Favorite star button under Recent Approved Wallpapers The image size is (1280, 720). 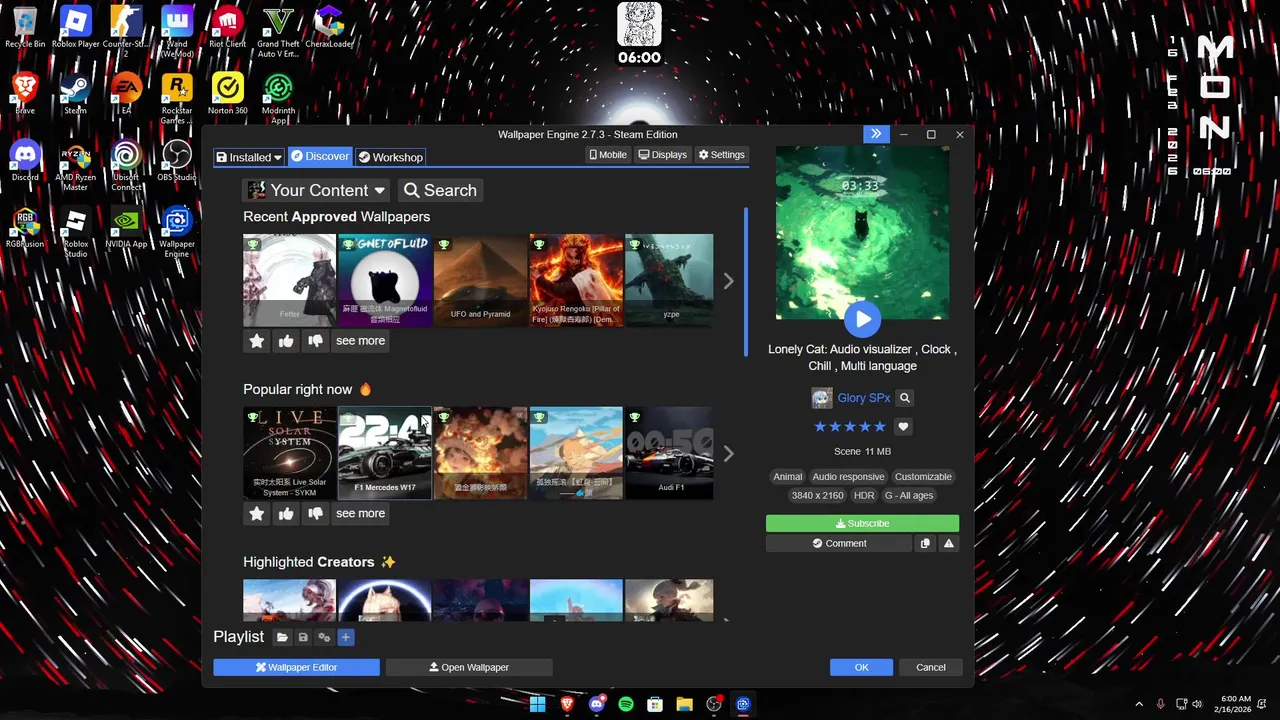coord(257,341)
